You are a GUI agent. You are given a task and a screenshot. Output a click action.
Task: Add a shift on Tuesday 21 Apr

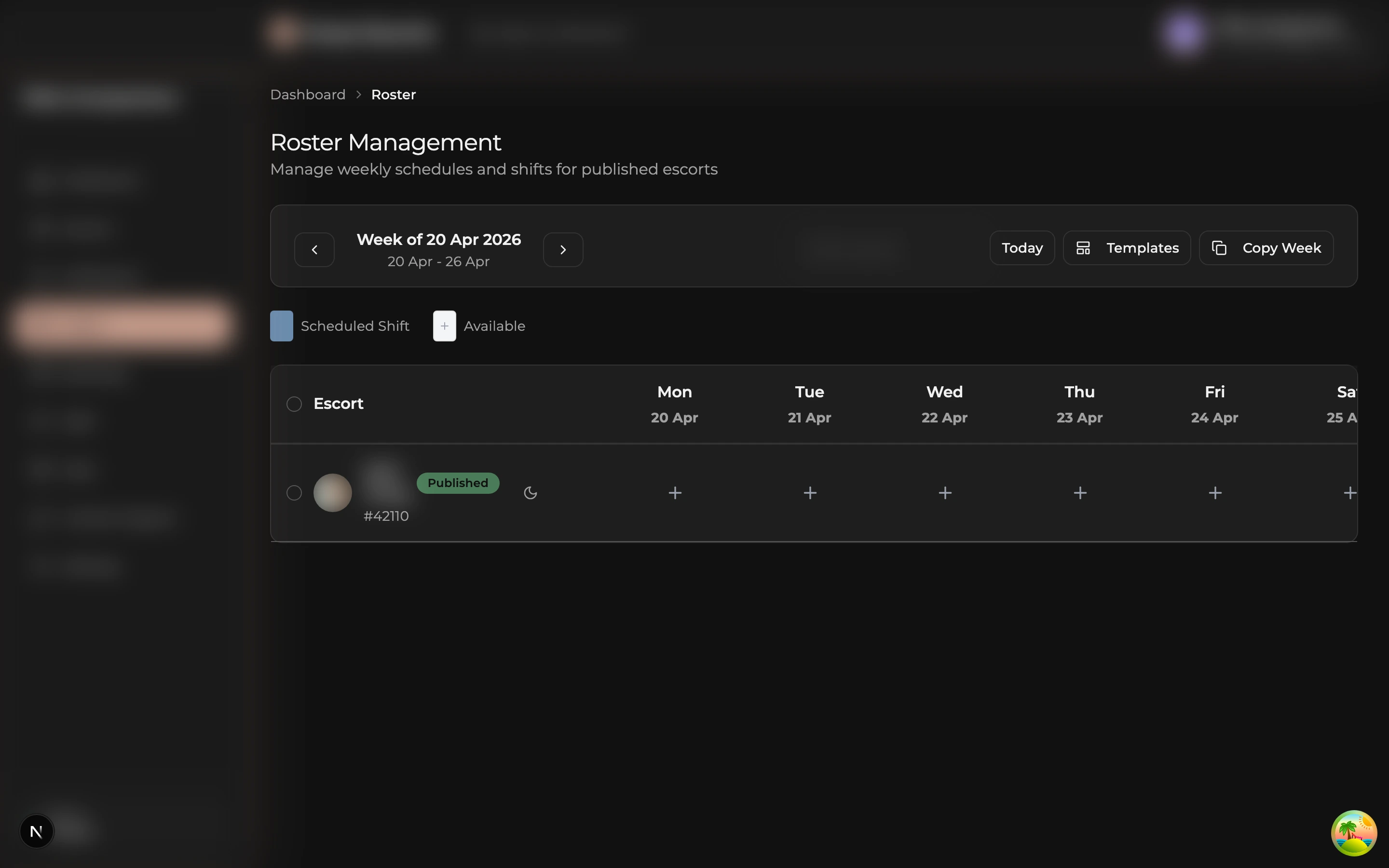point(809,492)
